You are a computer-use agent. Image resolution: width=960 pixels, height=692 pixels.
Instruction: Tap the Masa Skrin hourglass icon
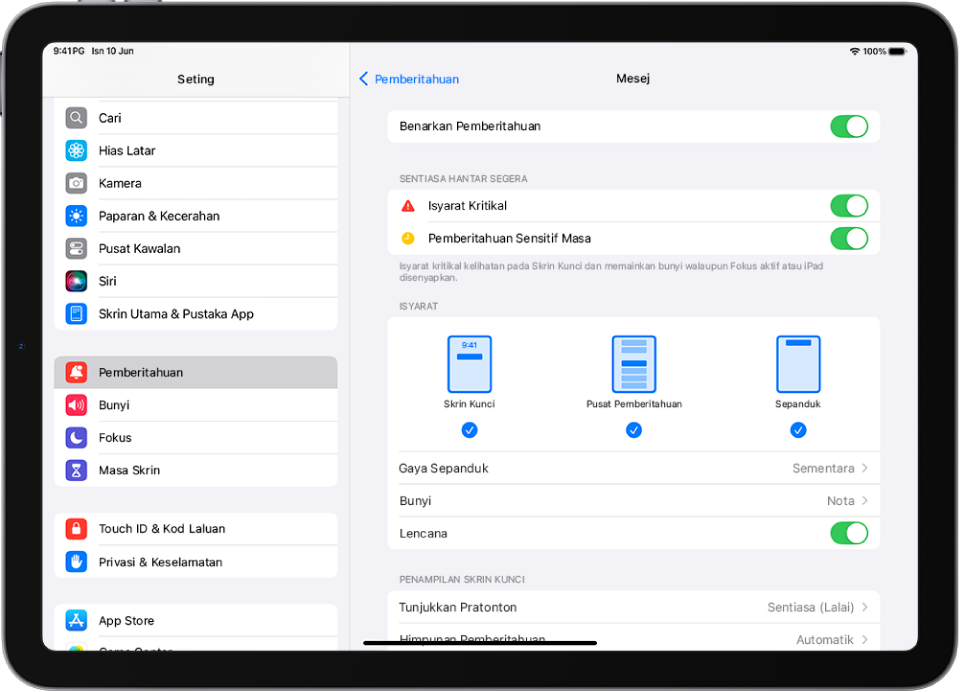click(76, 470)
